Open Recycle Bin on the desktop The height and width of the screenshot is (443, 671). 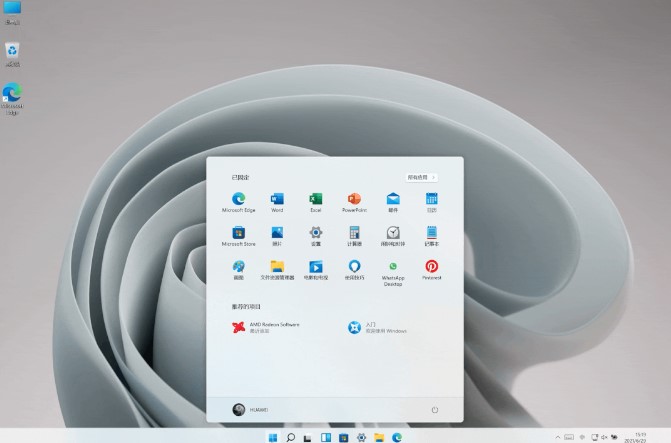12,50
